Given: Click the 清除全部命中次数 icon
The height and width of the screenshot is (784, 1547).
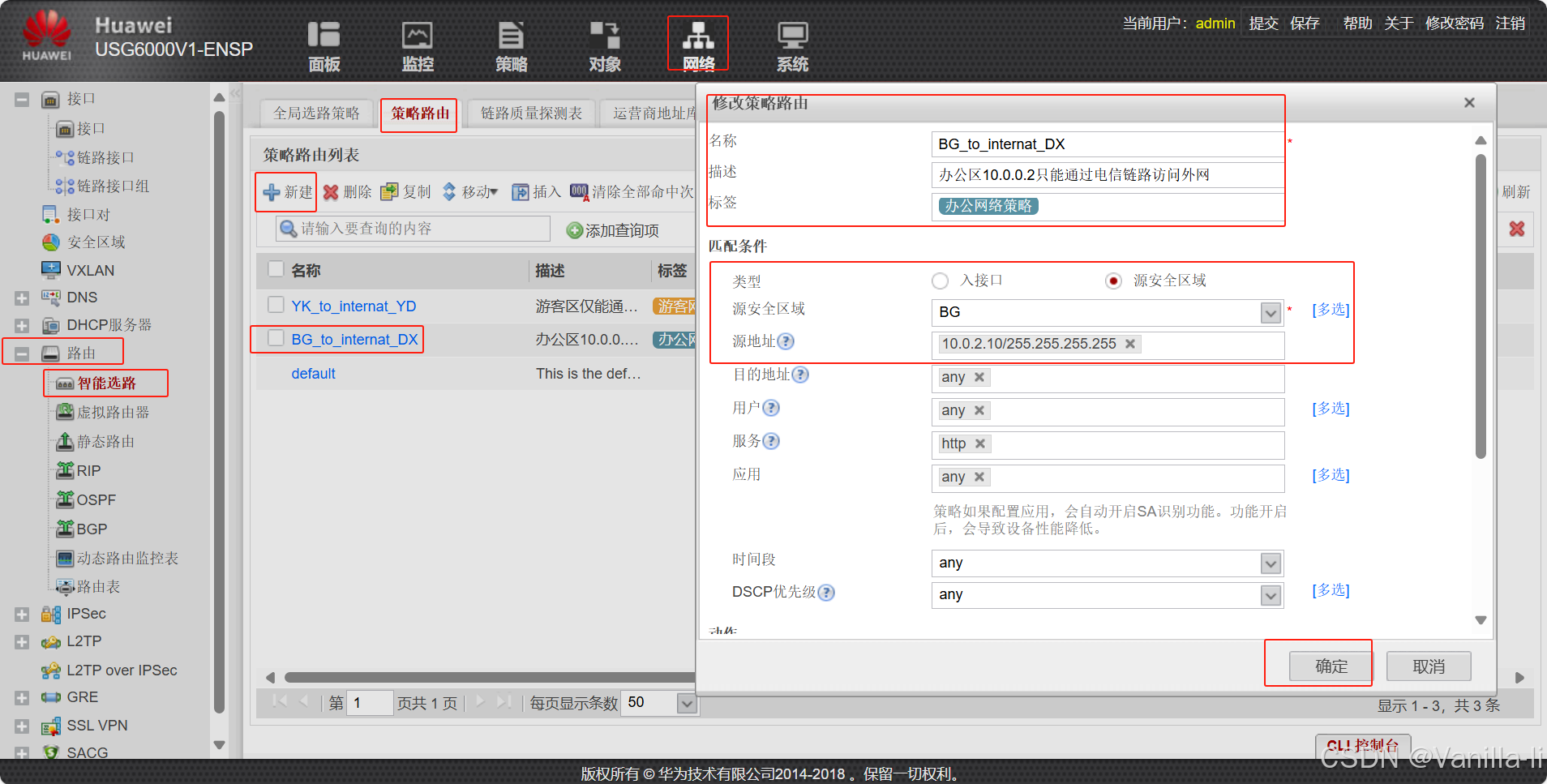Looking at the screenshot, I should pyautogui.click(x=579, y=192).
